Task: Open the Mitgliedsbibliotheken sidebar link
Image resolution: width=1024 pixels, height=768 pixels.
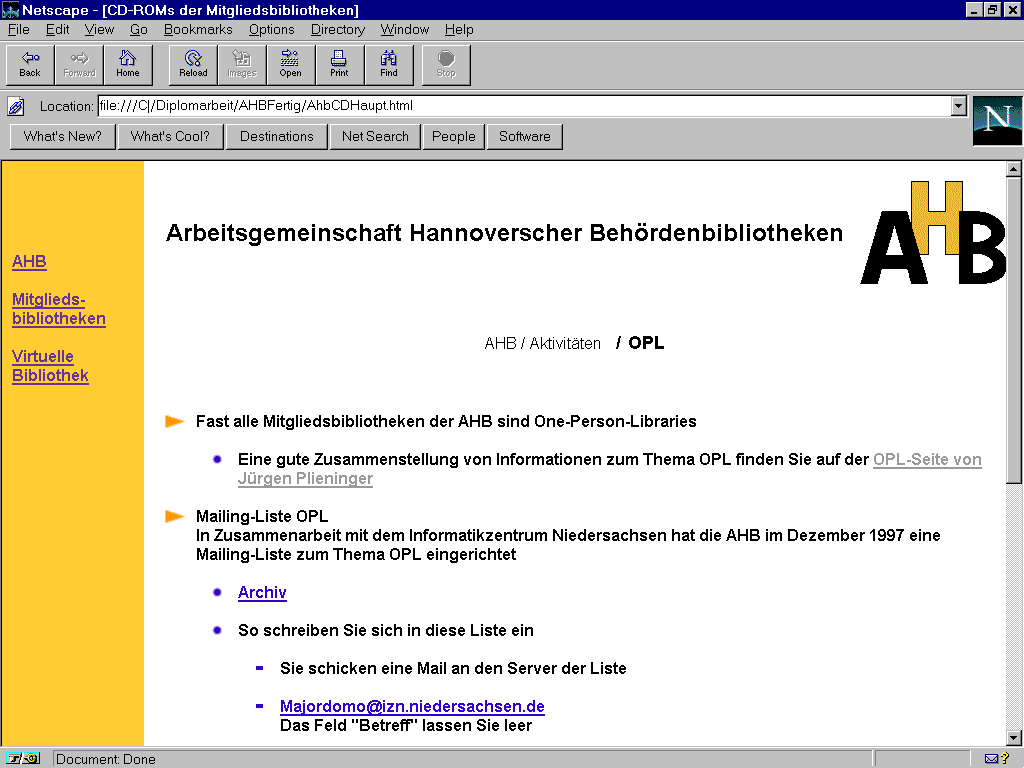Action: pyautogui.click(x=59, y=309)
